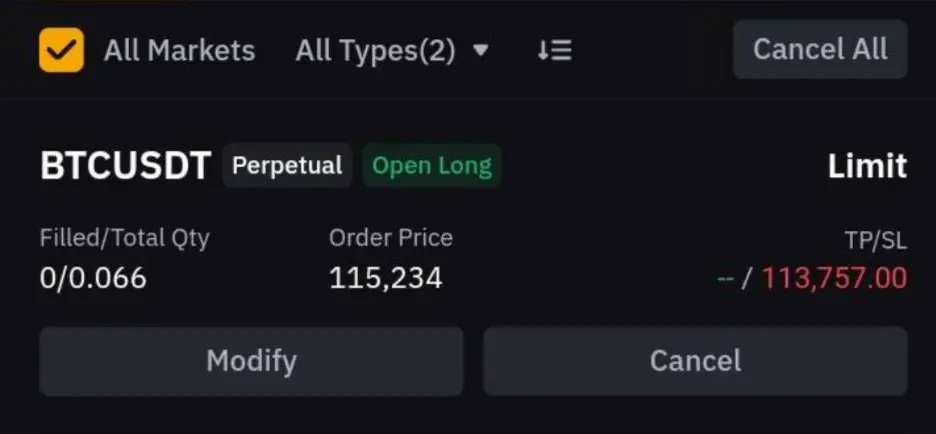Click the All Types dropdown arrow
This screenshot has width=936, height=434.
(481, 51)
